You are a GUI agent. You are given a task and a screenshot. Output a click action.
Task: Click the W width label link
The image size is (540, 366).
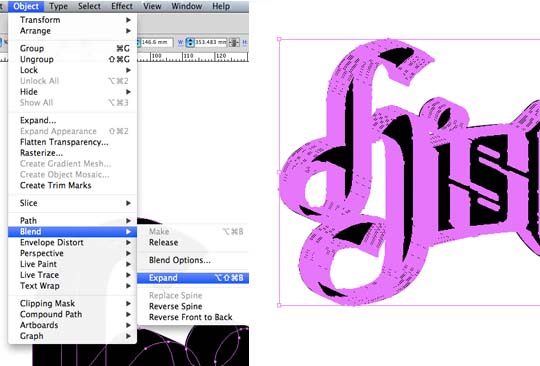pos(180,42)
